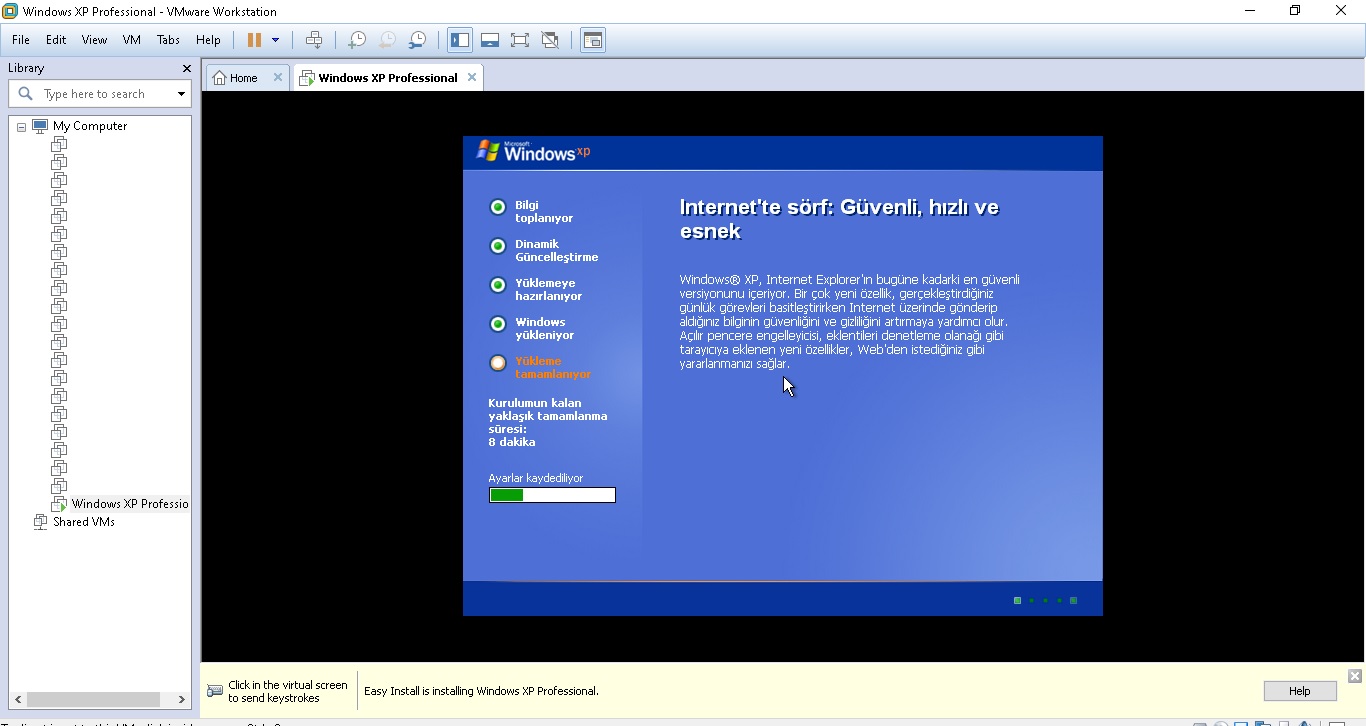Click the "Dinamik Güncelleştirme" step indicator
Viewport: 1366px width, 726px height.
(498, 246)
